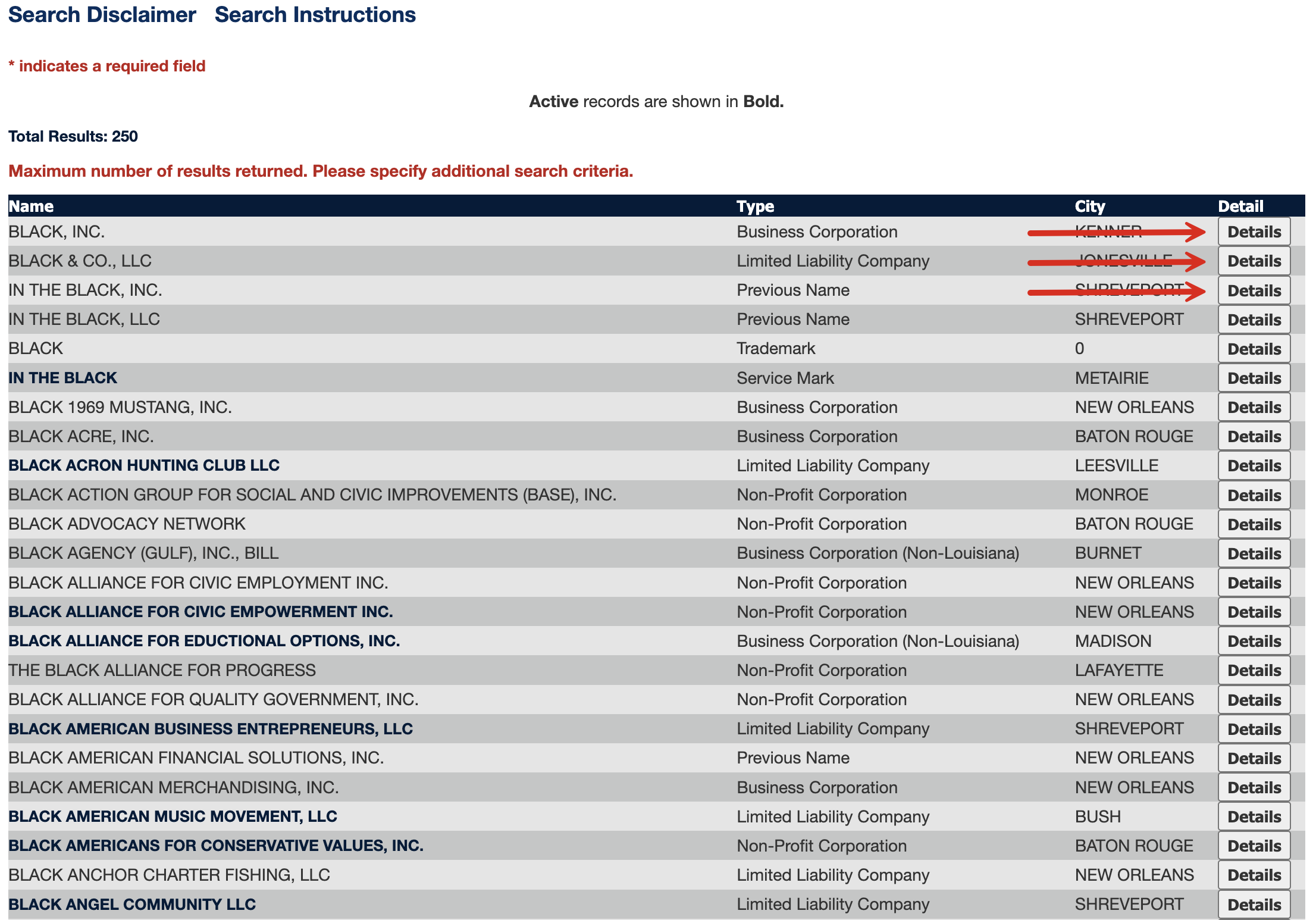Click the Type column header
The width and height of the screenshot is (1316, 920).
pos(755,206)
